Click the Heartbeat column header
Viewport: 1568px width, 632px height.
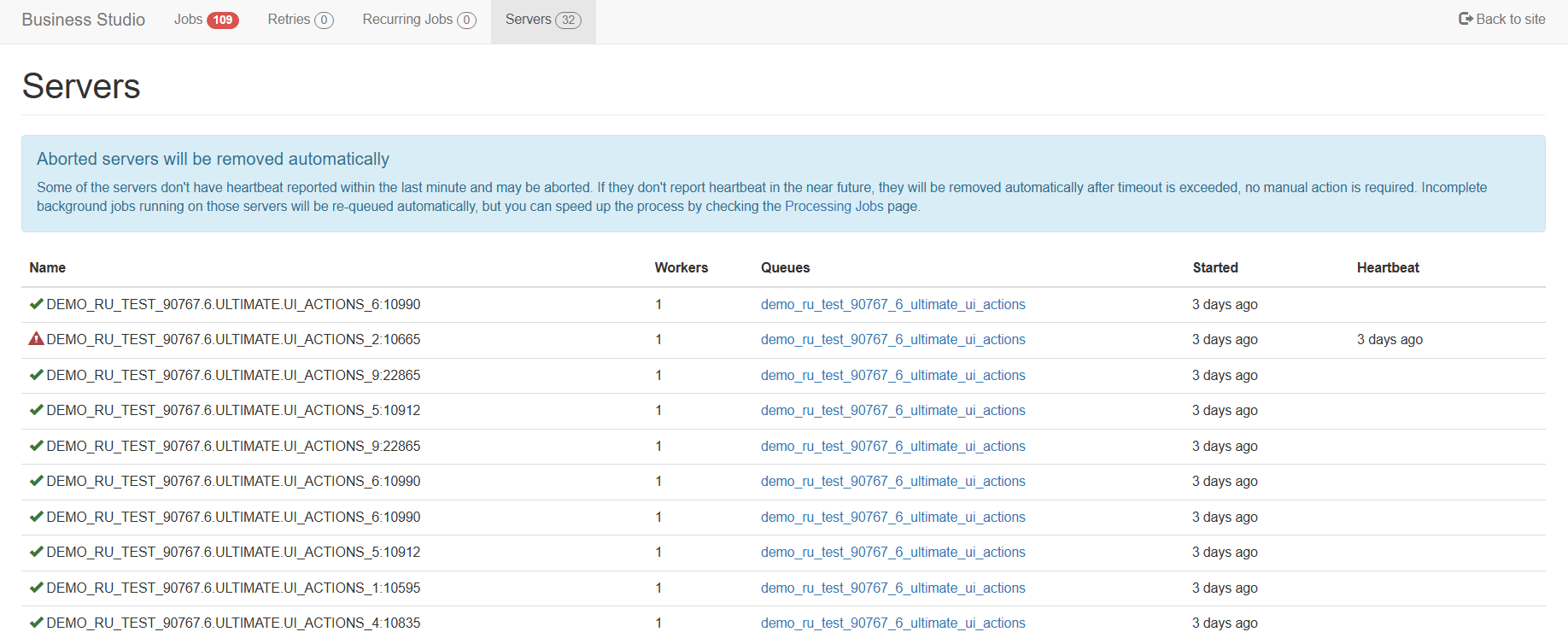[1388, 267]
